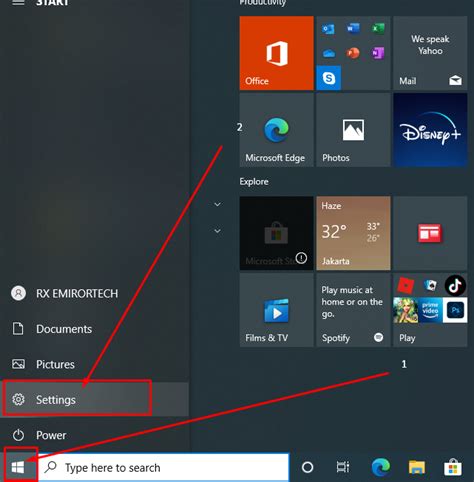Screen dimensions: 474x482
Task: Open Settings from the Start sidebar
Action: (95, 399)
